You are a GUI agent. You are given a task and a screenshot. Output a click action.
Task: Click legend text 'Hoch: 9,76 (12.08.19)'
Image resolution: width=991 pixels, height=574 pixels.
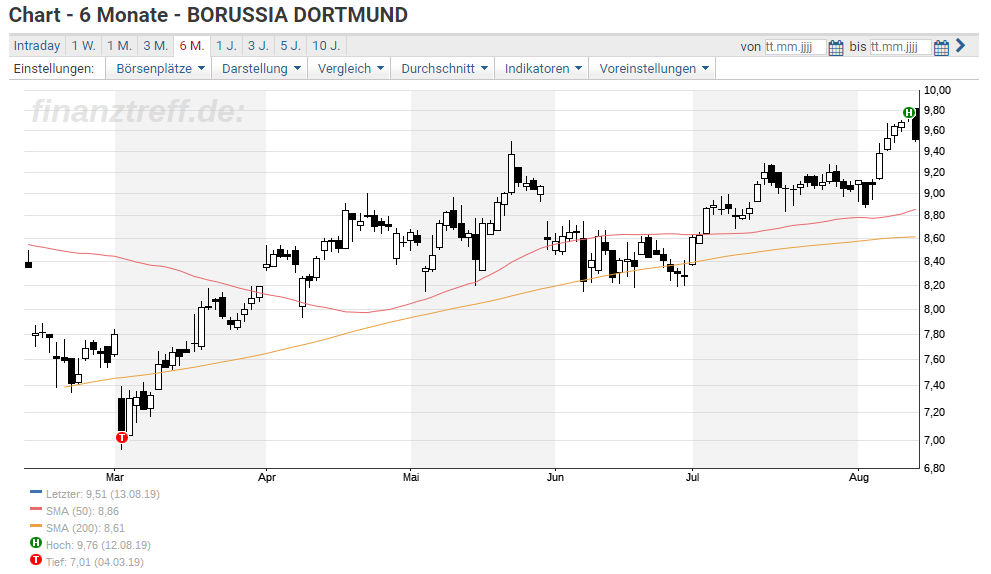pyautogui.click(x=98, y=545)
